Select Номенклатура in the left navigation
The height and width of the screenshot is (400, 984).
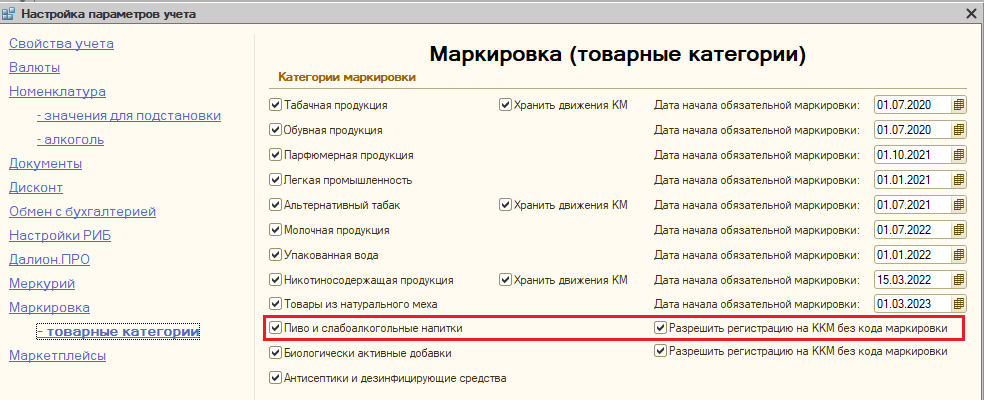point(57,91)
